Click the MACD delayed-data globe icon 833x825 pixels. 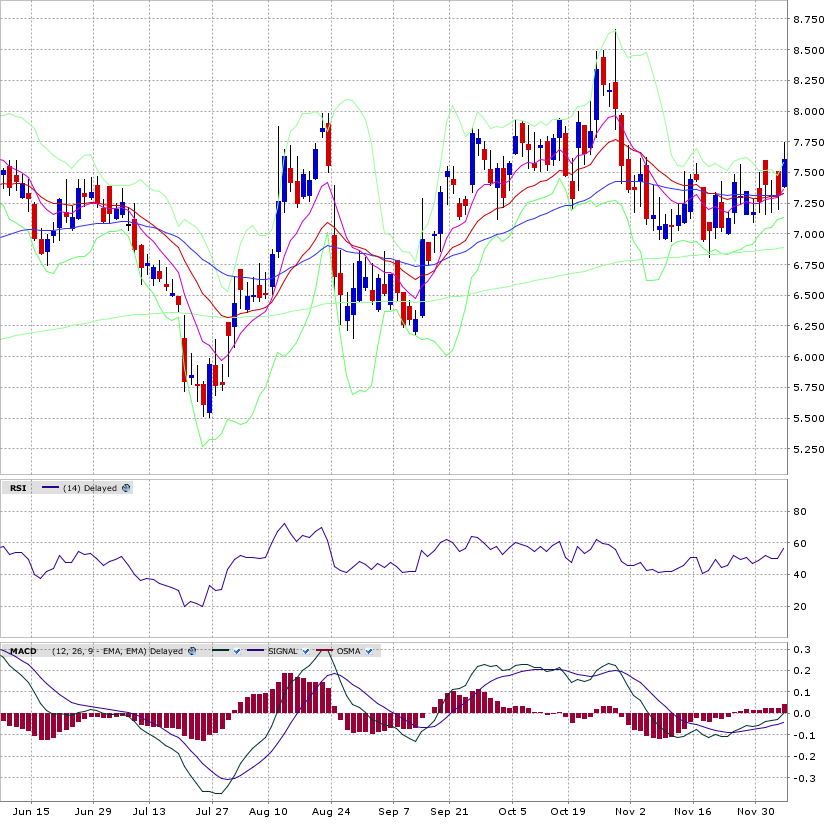[192, 651]
